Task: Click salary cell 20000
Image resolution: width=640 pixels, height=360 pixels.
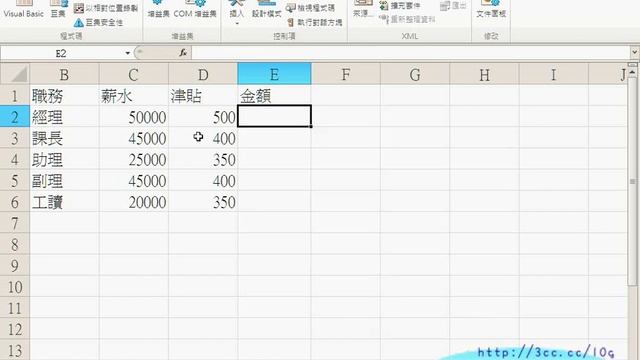Action: coord(133,202)
